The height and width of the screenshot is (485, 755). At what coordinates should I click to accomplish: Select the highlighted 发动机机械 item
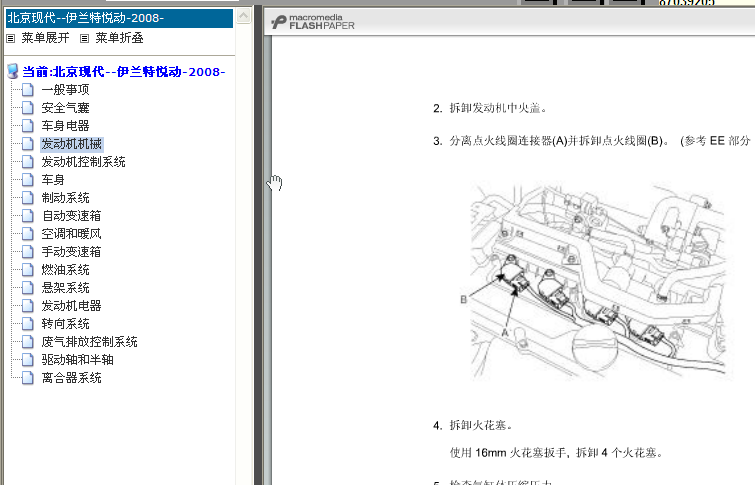(71, 144)
